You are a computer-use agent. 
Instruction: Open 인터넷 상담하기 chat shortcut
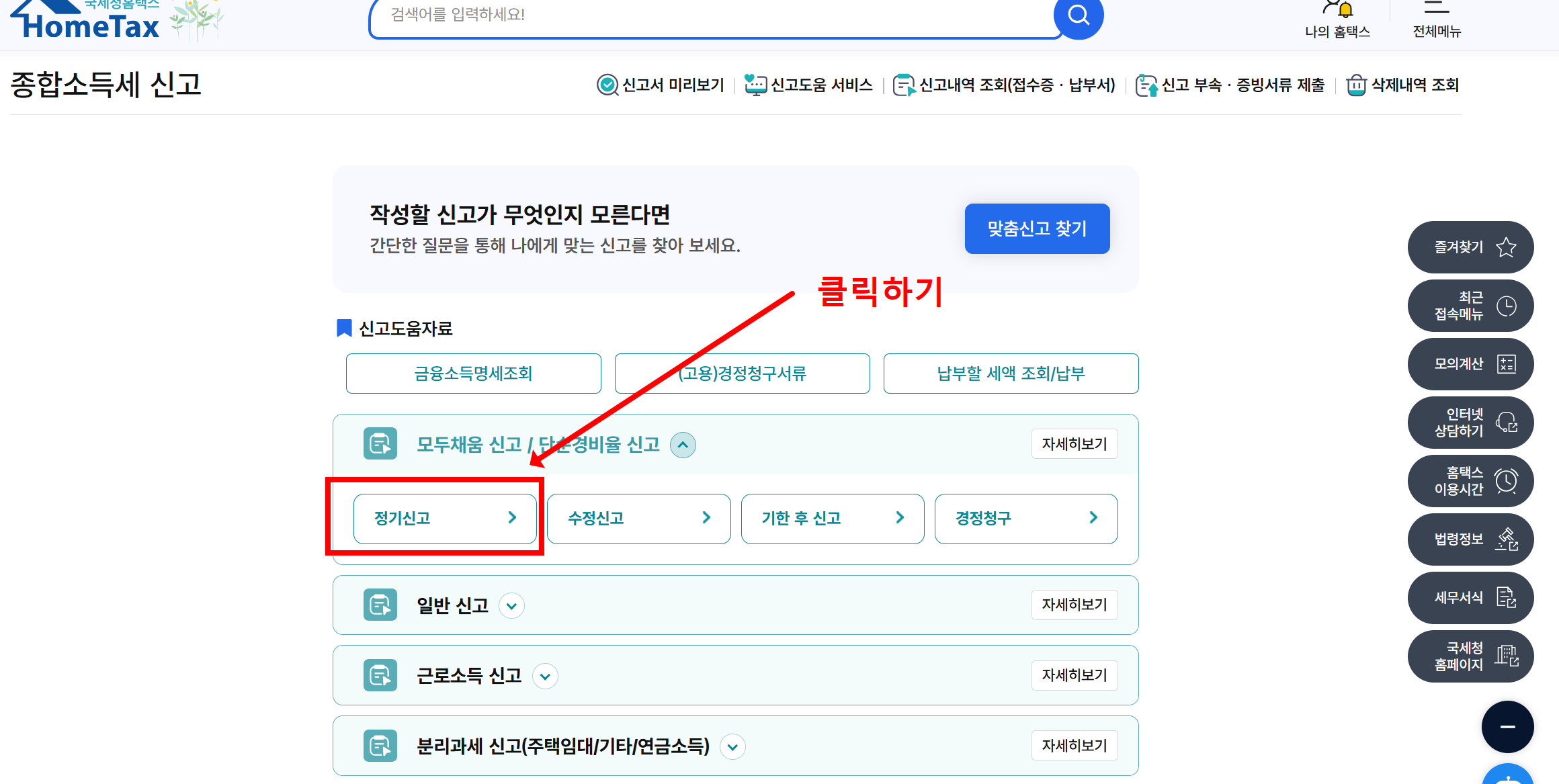click(x=1470, y=423)
